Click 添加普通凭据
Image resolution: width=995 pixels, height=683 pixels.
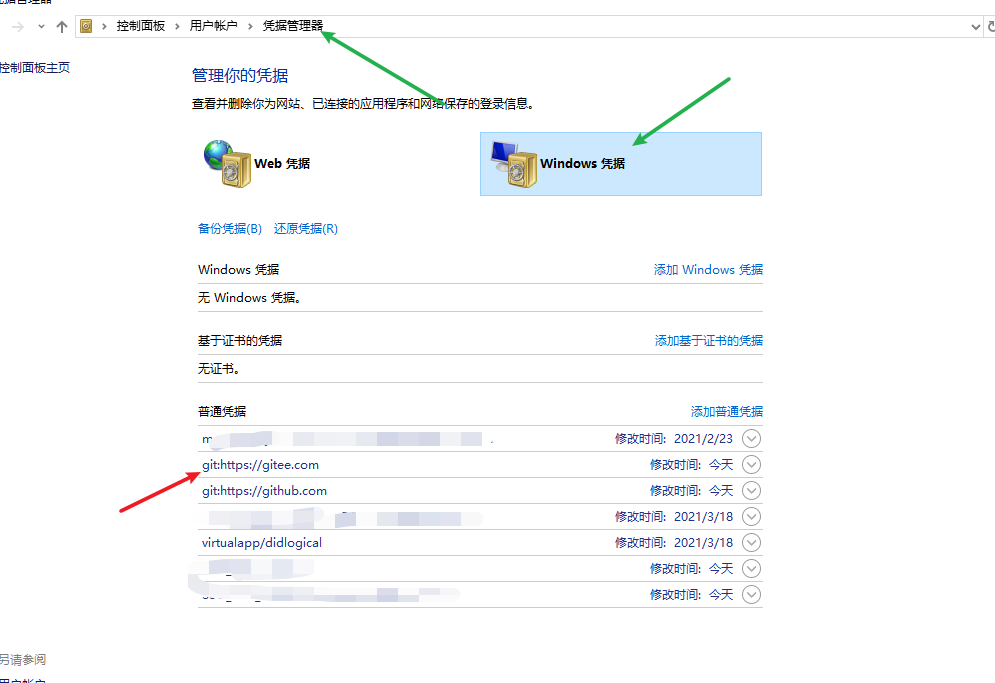[725, 411]
